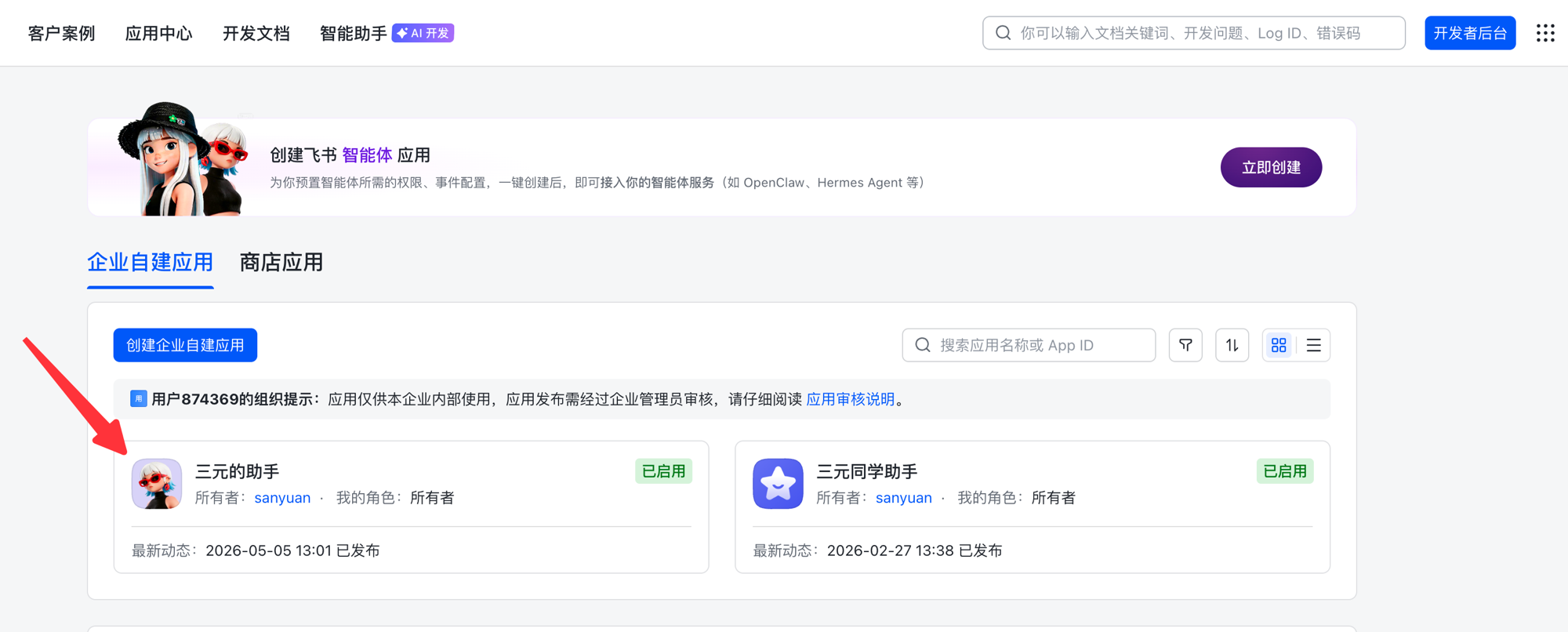1568x632 pixels.
Task: Open 客户案例 in the top navigation
Action: click(x=62, y=33)
